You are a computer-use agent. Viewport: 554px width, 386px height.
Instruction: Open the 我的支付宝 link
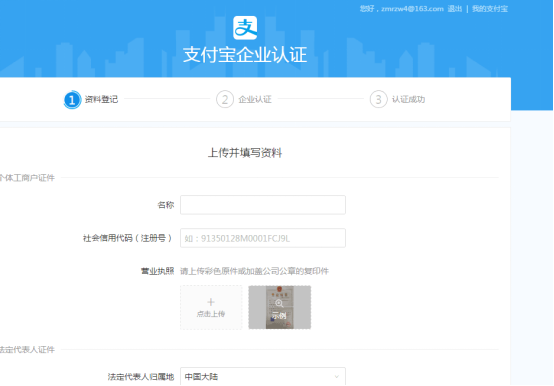[490, 9]
